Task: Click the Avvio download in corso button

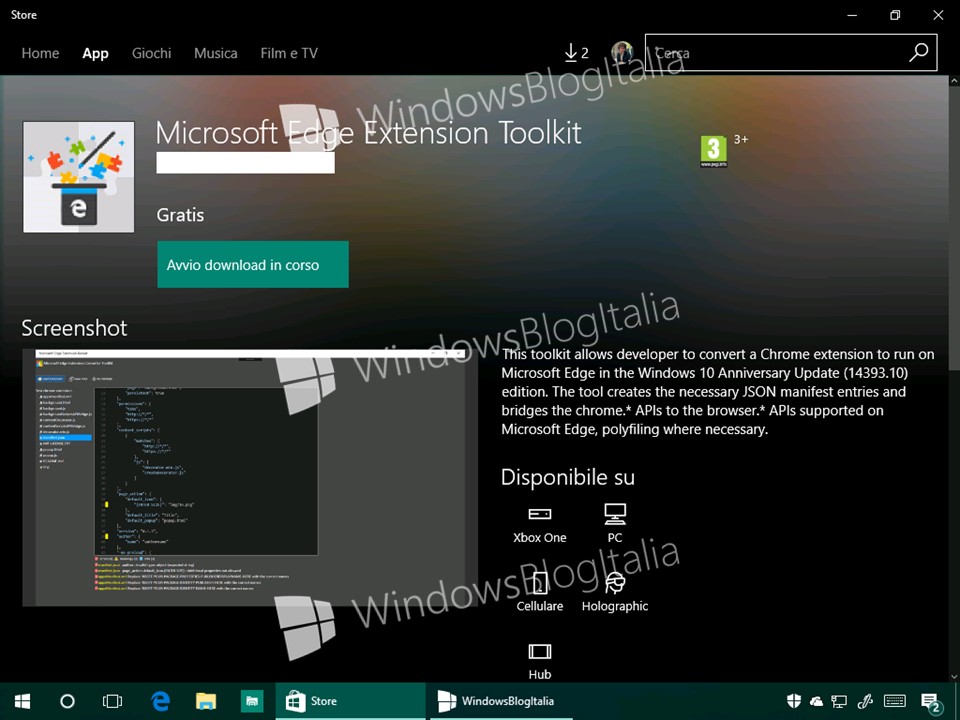Action: tap(253, 264)
